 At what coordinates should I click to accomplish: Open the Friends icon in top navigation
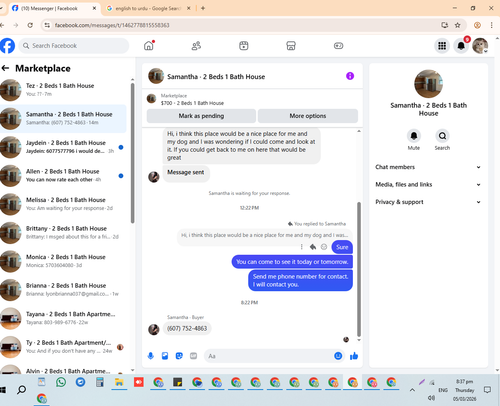[196, 46]
